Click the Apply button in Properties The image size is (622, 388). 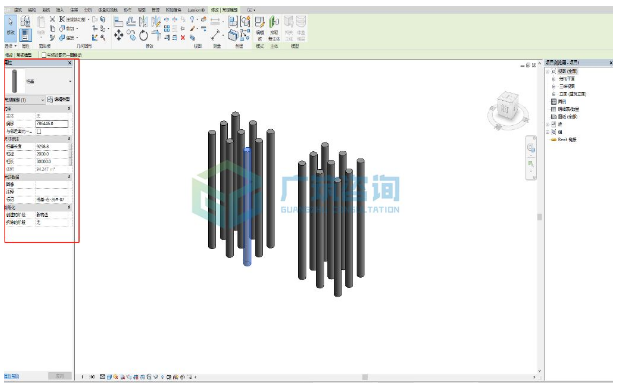tap(60, 376)
